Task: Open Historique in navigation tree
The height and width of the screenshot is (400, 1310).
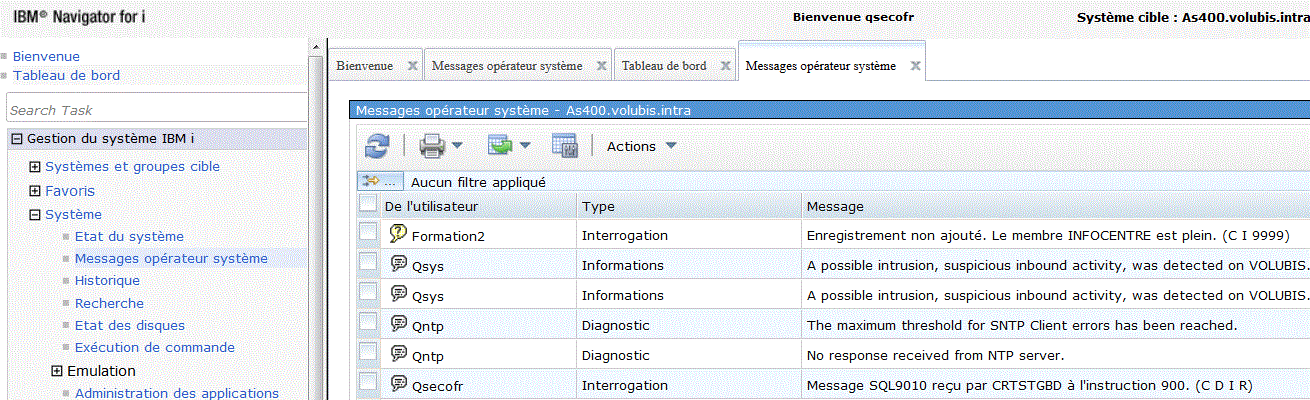Action: pyautogui.click(x=107, y=281)
